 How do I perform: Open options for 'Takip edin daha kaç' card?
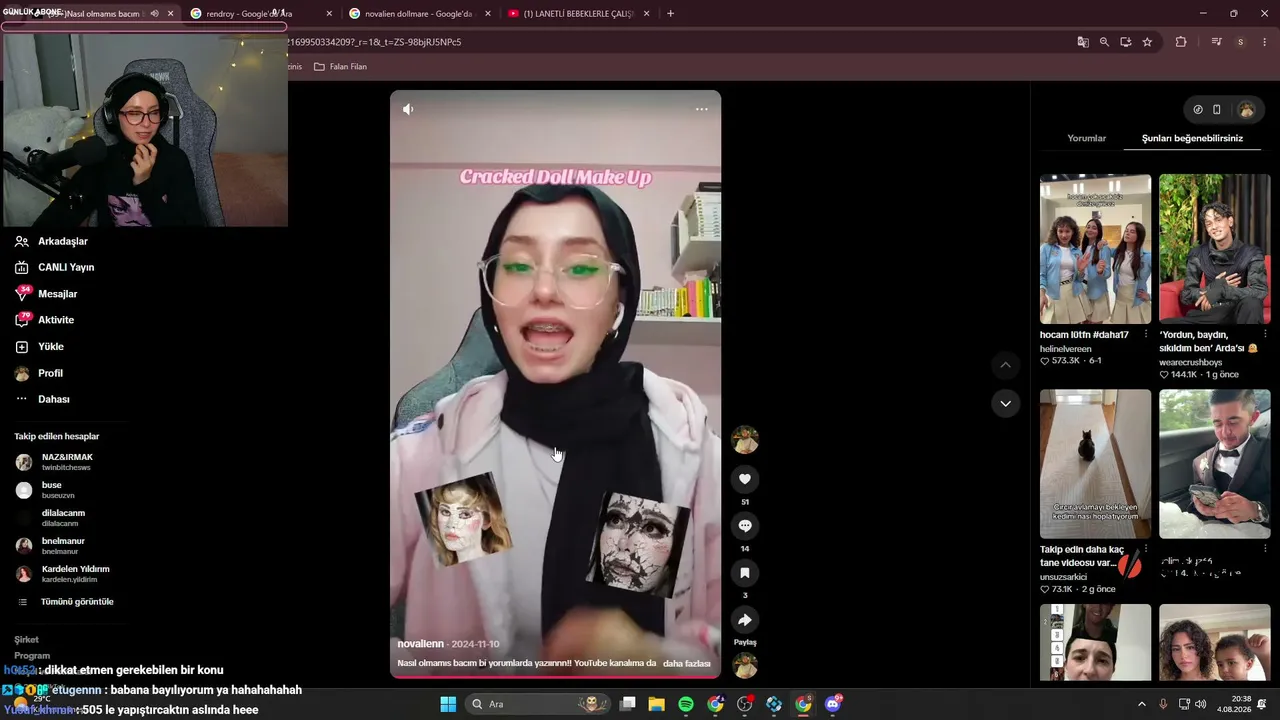(x=1146, y=549)
